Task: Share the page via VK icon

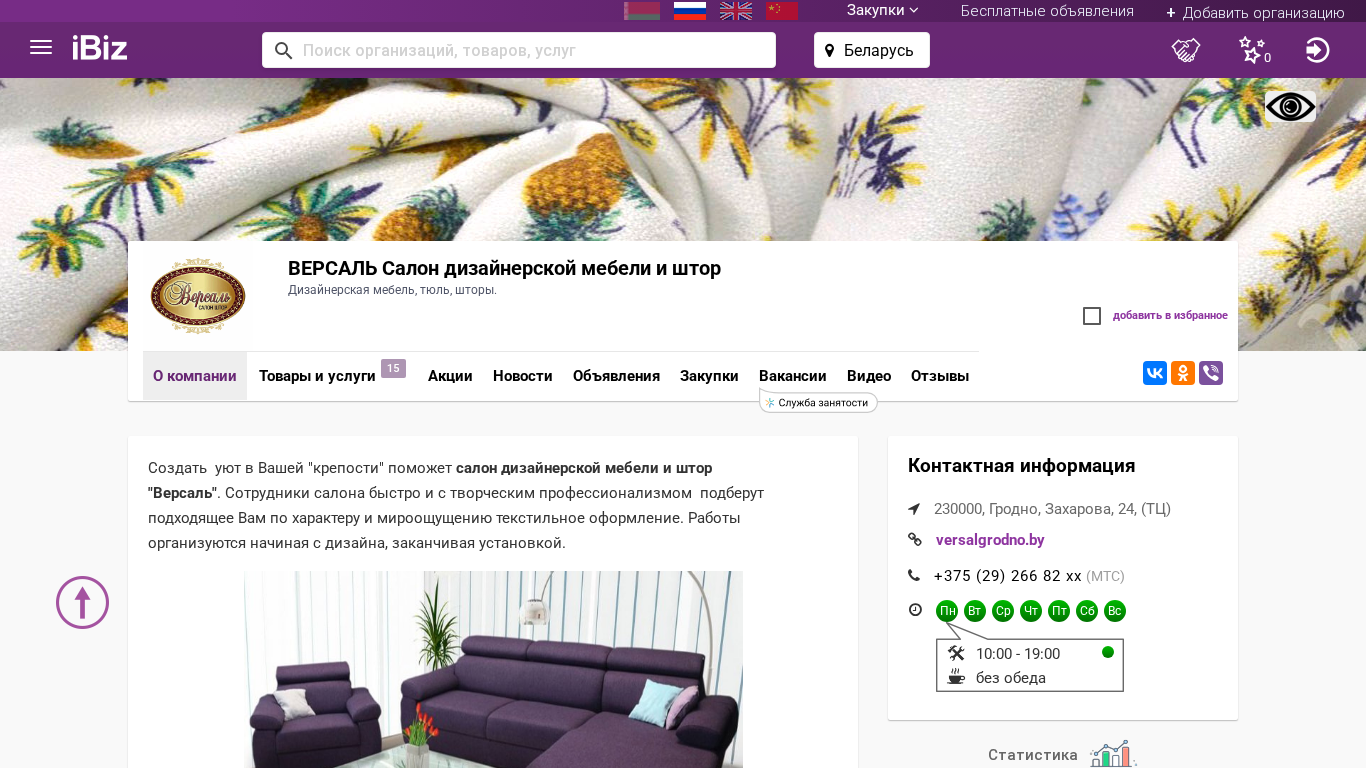Action: [1155, 373]
